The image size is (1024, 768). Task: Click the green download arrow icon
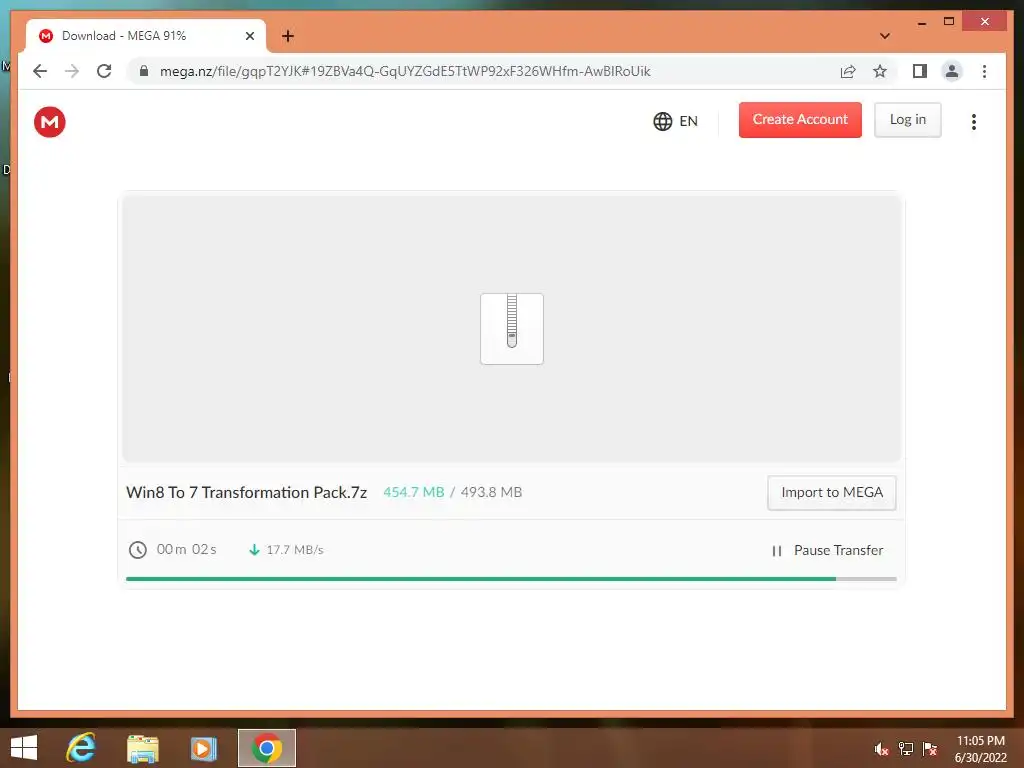point(255,550)
